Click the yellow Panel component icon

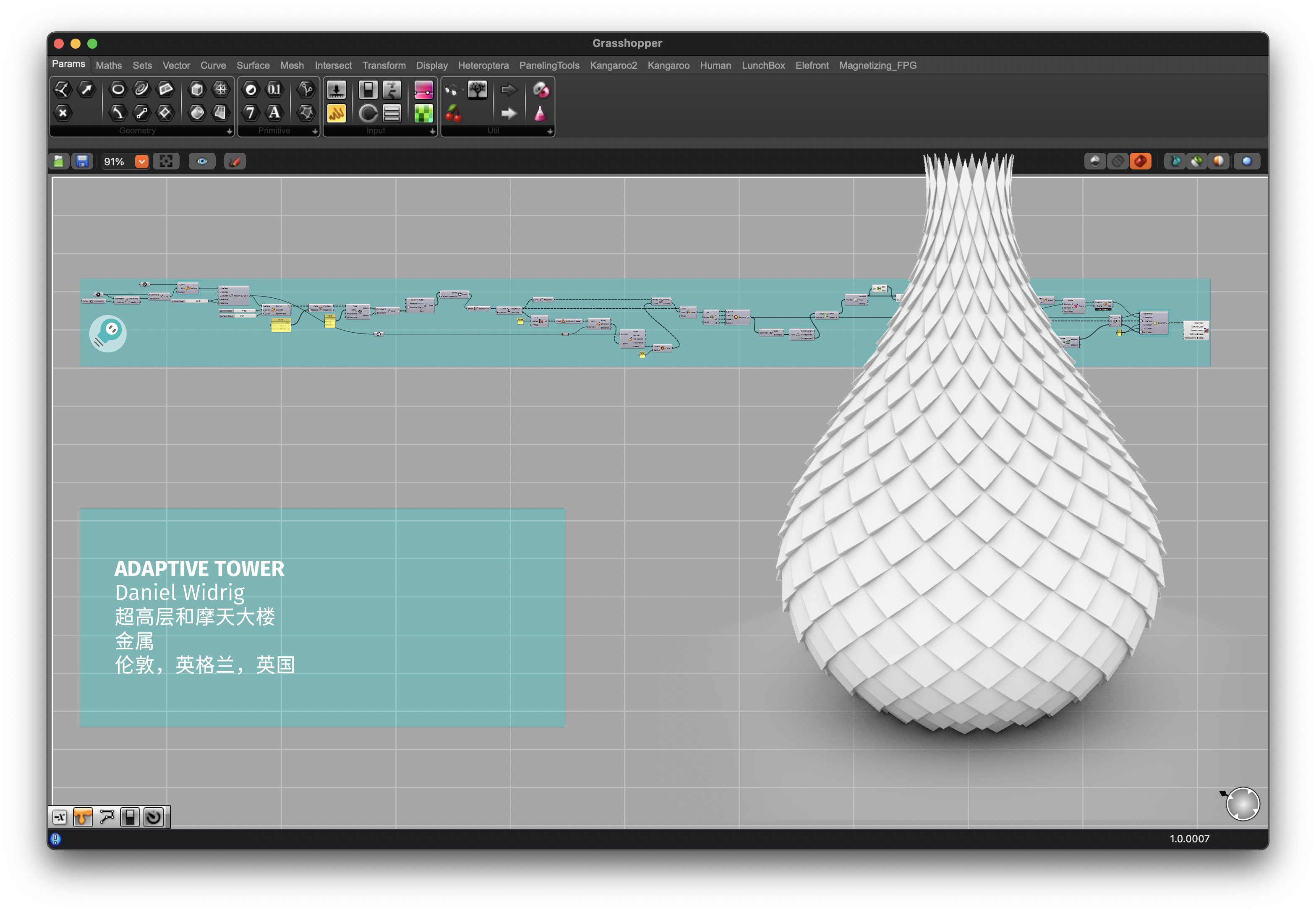pyautogui.click(x=336, y=114)
